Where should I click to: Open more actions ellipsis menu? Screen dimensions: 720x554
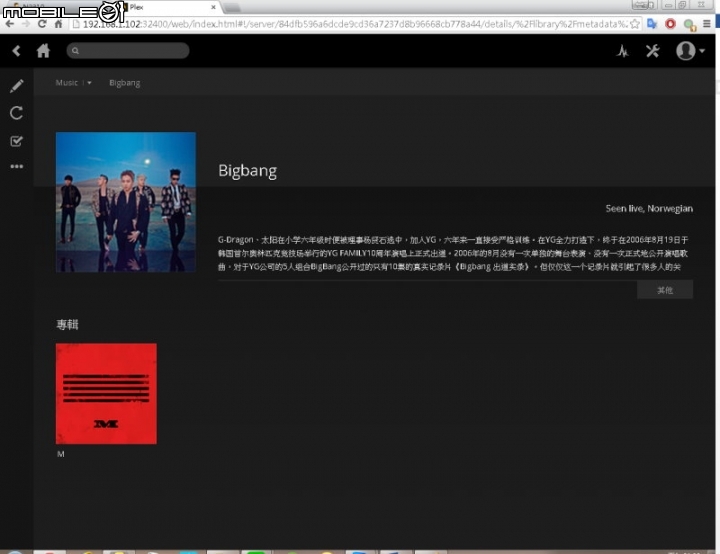point(17,166)
